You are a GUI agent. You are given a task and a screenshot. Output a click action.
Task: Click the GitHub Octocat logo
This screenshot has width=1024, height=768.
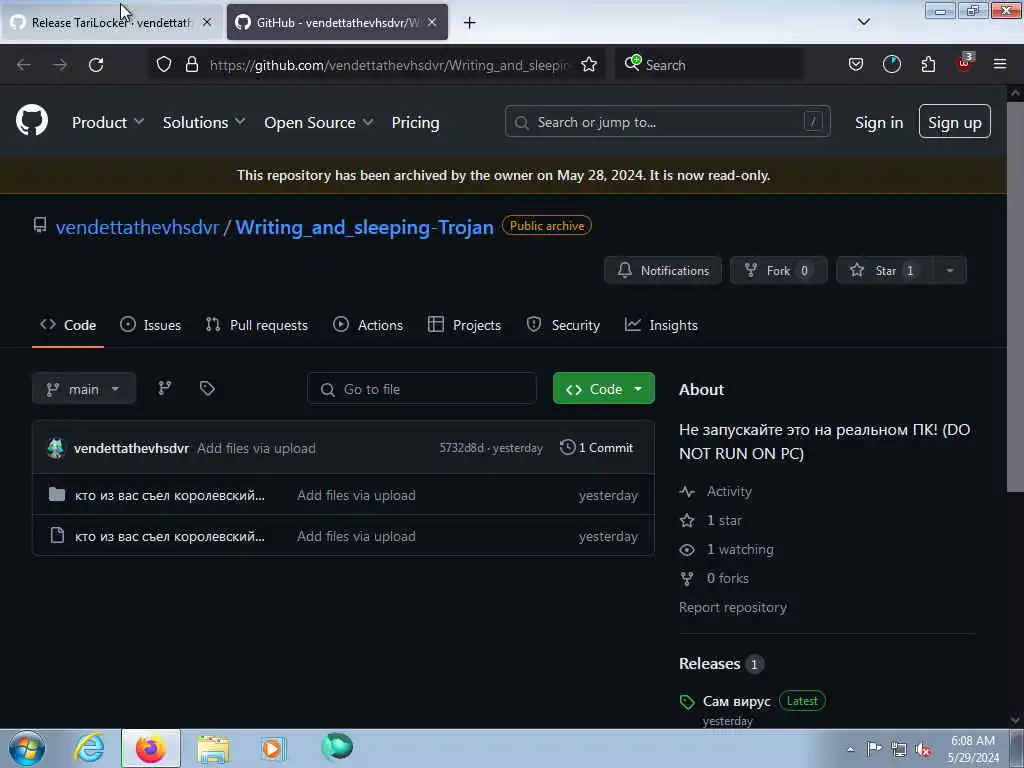click(x=32, y=121)
